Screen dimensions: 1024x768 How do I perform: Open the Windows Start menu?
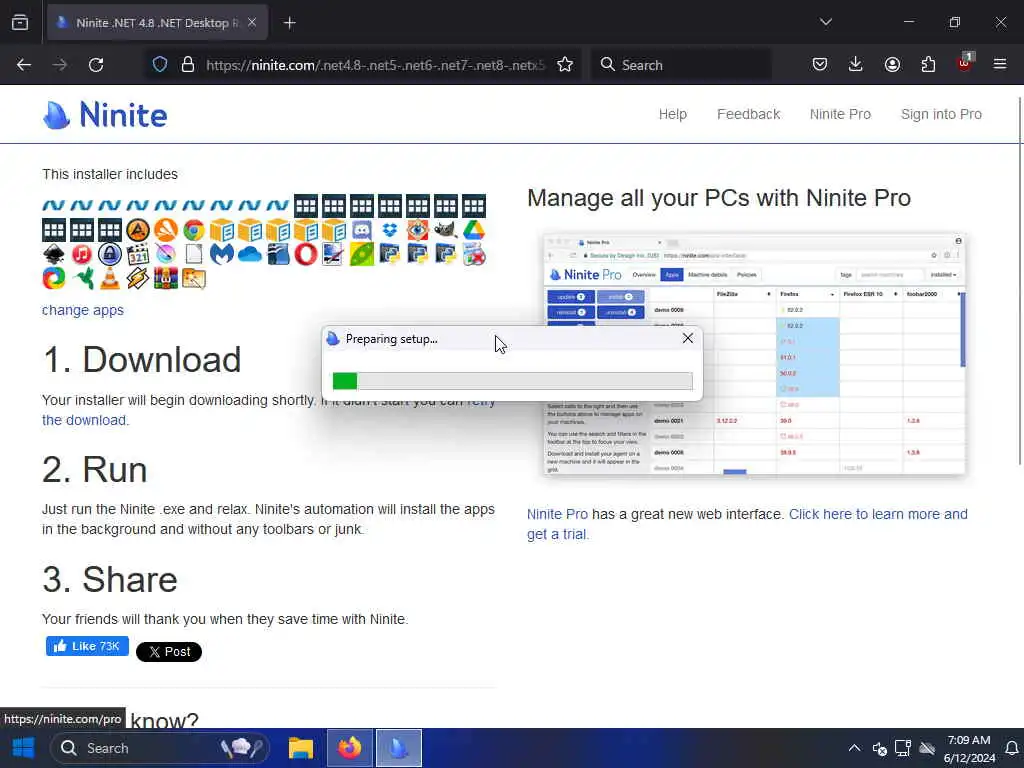(24, 748)
